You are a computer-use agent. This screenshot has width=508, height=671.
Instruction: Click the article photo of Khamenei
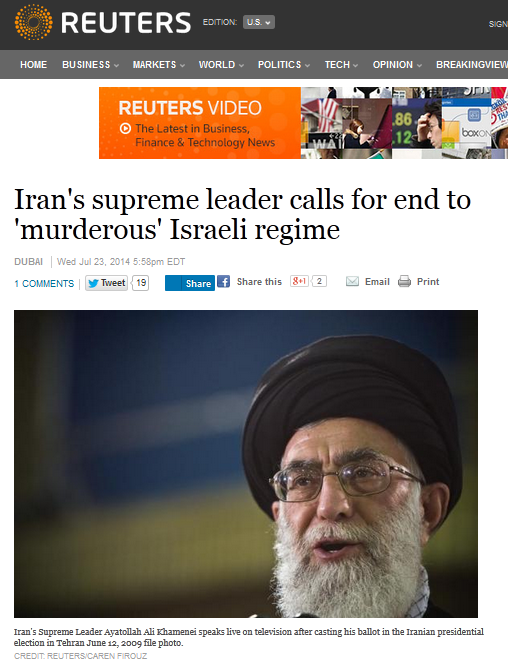click(246, 463)
